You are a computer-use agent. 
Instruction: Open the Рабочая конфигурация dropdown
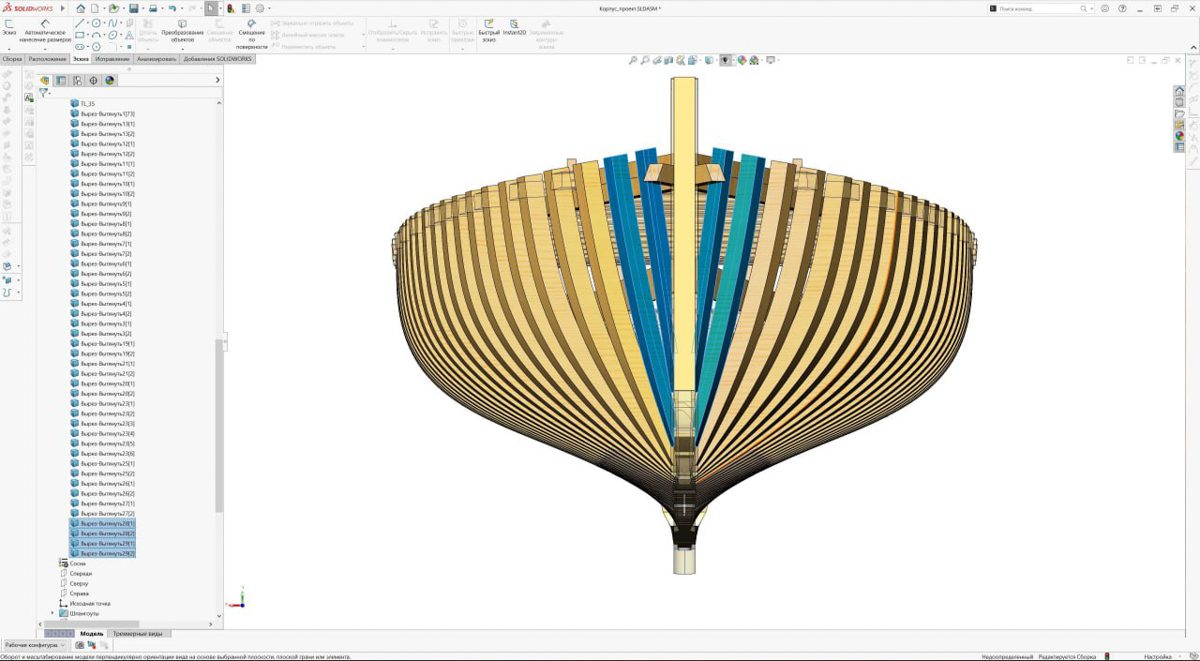(x=35, y=646)
